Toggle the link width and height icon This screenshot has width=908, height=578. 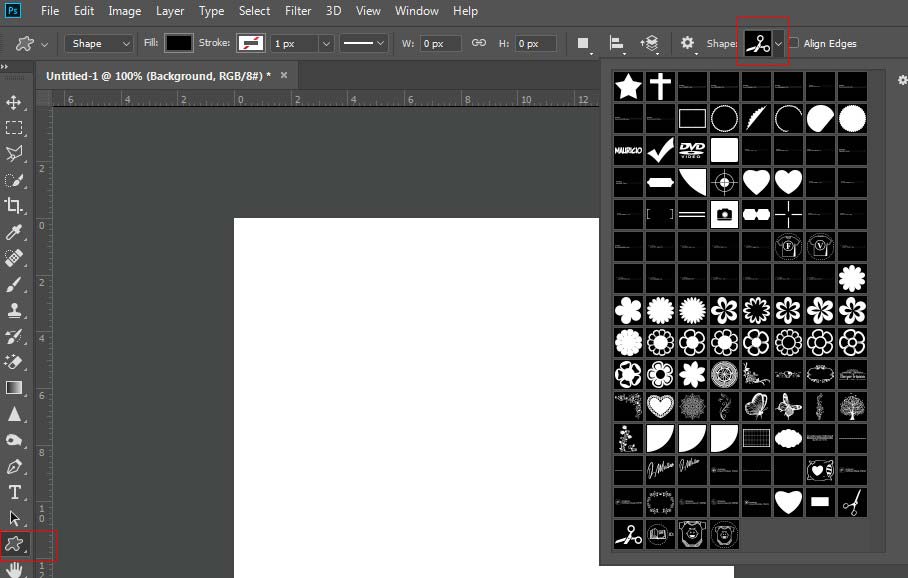[x=479, y=44]
